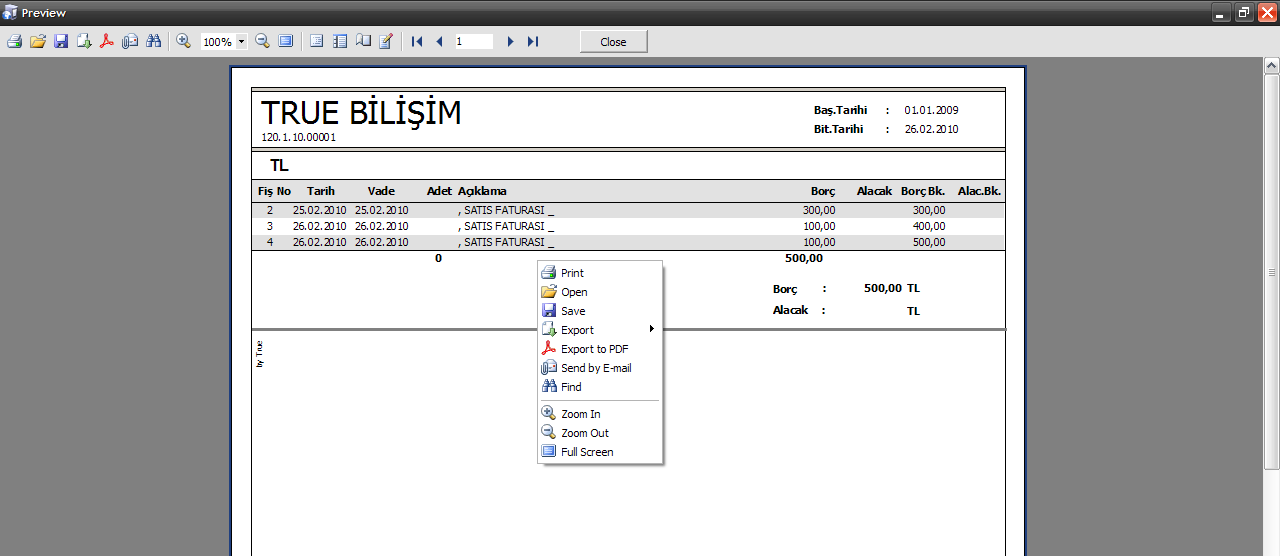This screenshot has height=556, width=1280.
Task: Click the Edit Page pencil icon in toolbar
Action: (x=386, y=42)
